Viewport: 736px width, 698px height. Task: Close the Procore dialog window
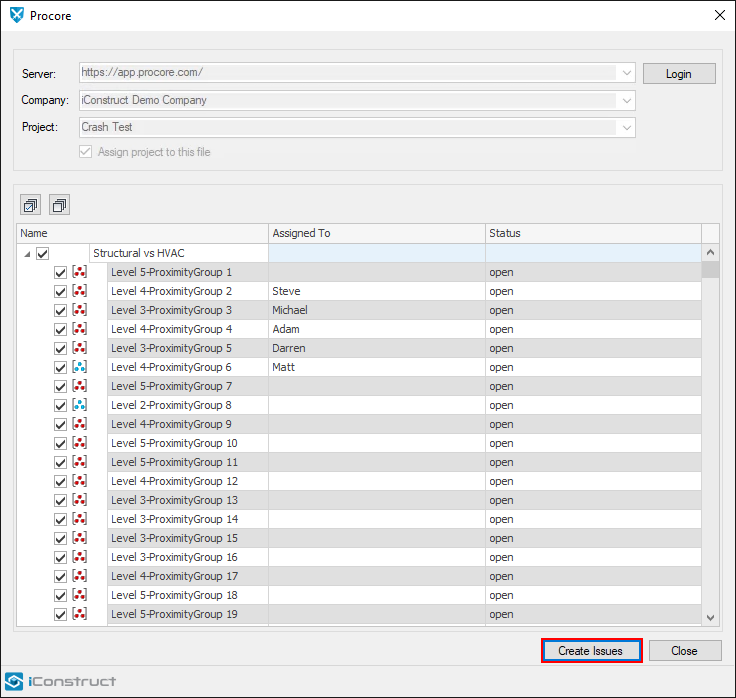[720, 15]
